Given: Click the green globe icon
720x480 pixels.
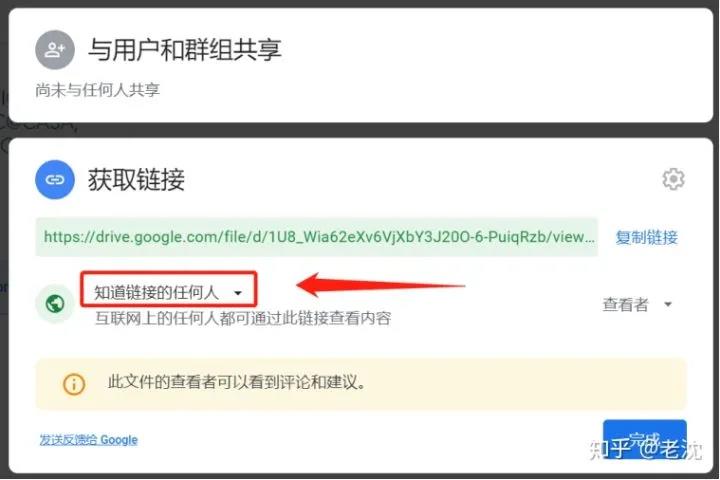Looking at the screenshot, I should click(x=55, y=303).
